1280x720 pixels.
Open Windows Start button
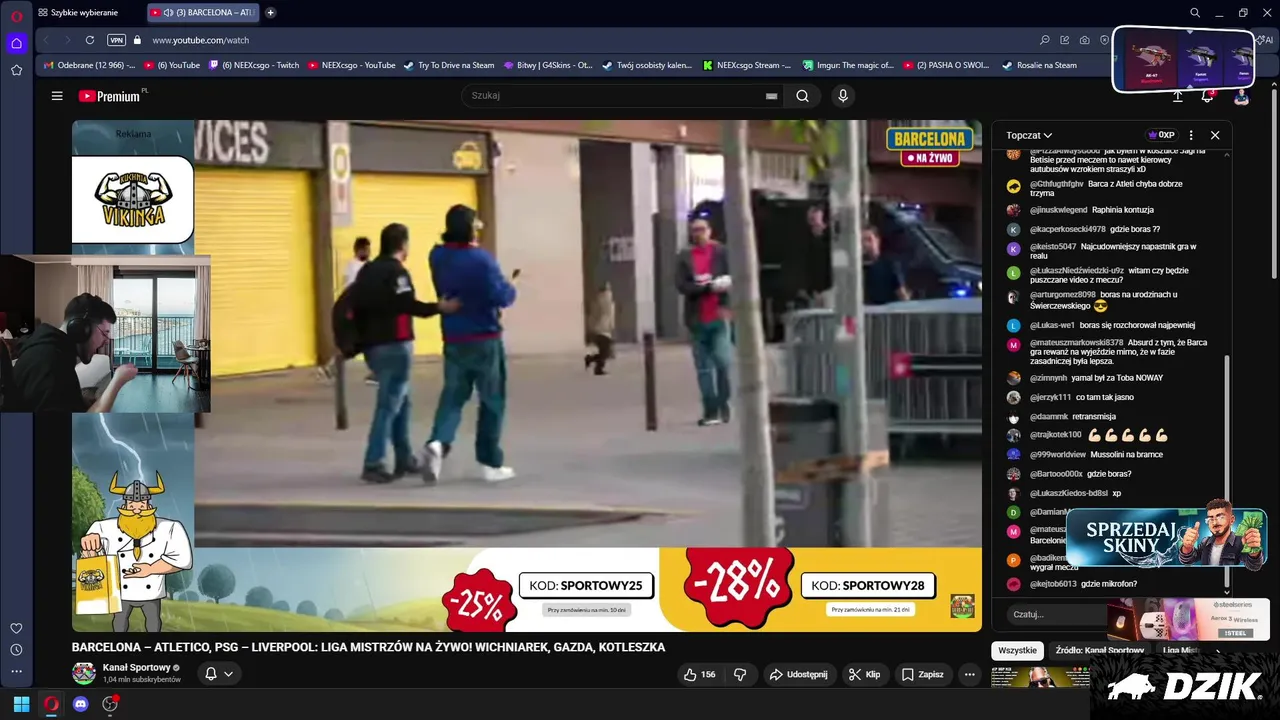(21, 704)
